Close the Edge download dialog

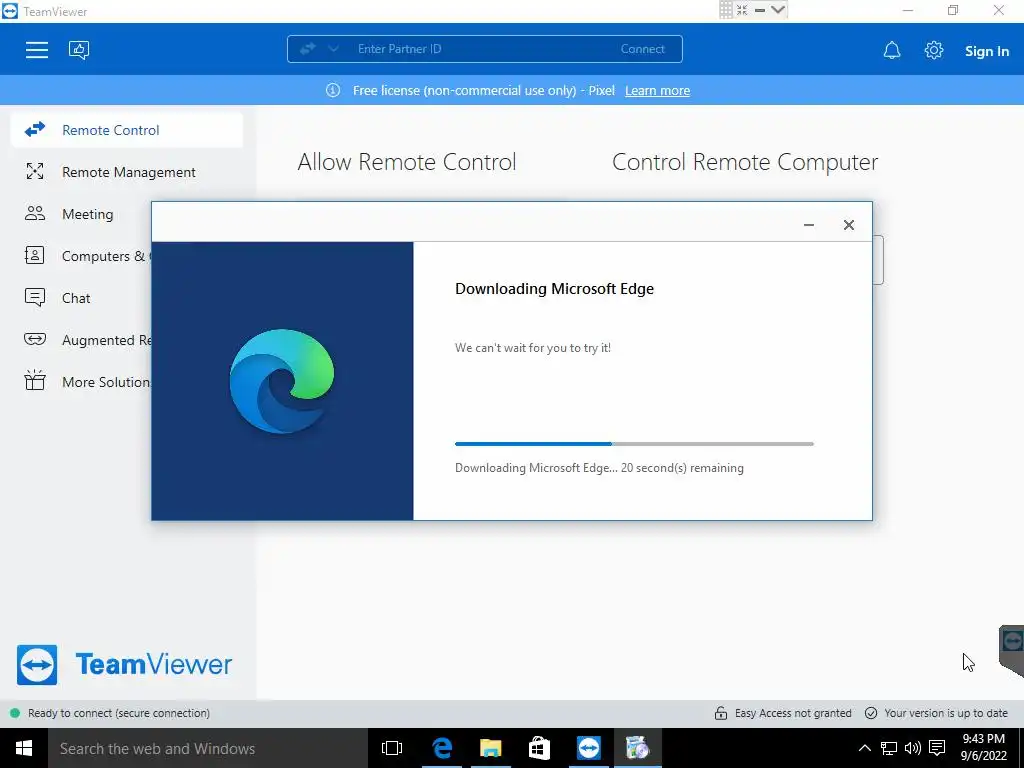click(848, 225)
